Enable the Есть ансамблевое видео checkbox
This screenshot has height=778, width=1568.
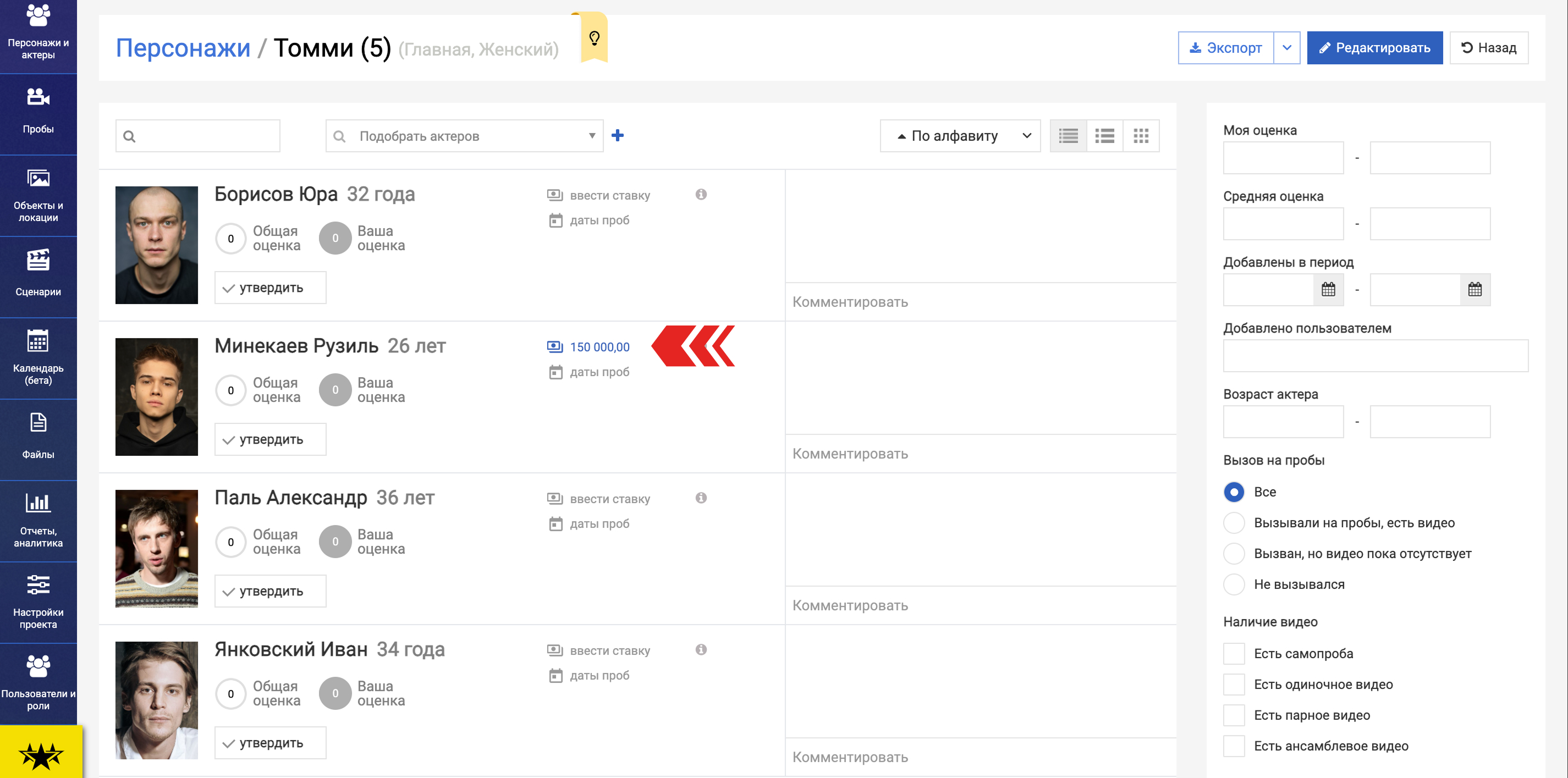[x=1234, y=746]
